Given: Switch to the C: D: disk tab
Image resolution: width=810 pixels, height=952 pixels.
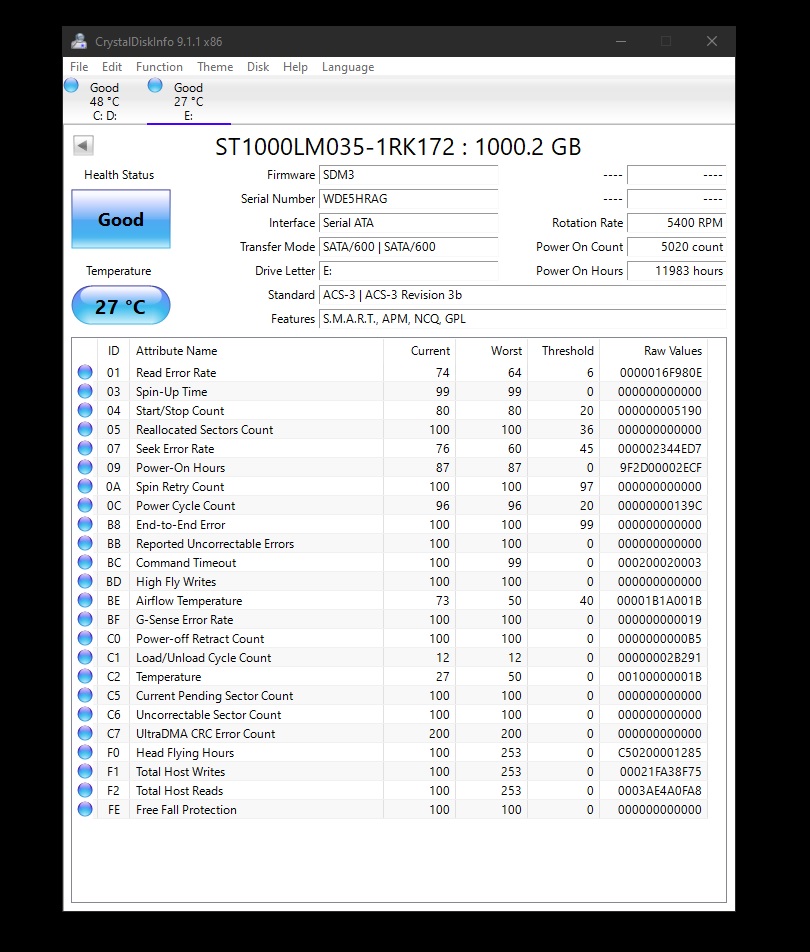Looking at the screenshot, I should (x=103, y=101).
